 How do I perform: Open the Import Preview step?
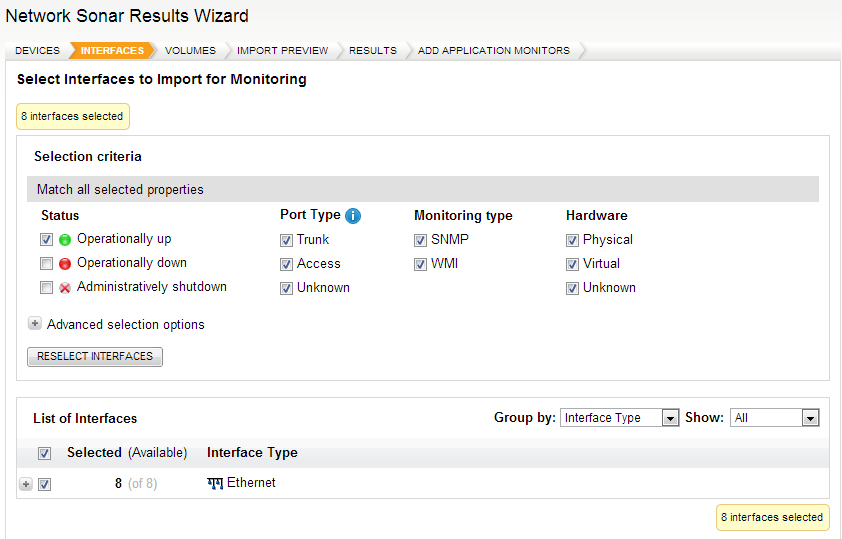[282, 50]
